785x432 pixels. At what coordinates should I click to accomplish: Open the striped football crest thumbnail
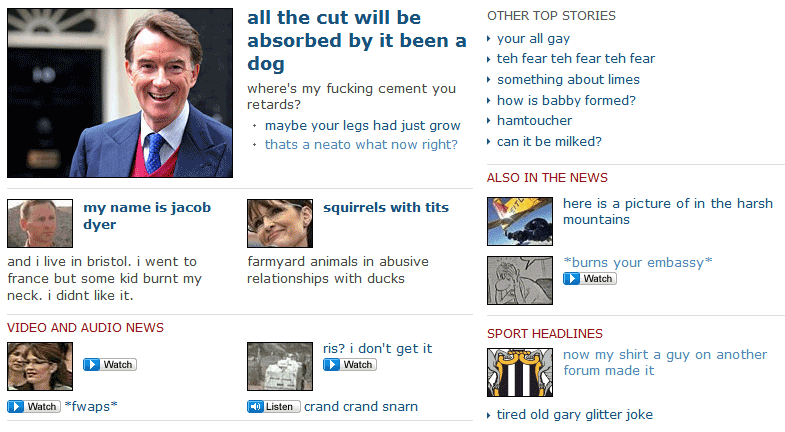pyautogui.click(x=520, y=372)
